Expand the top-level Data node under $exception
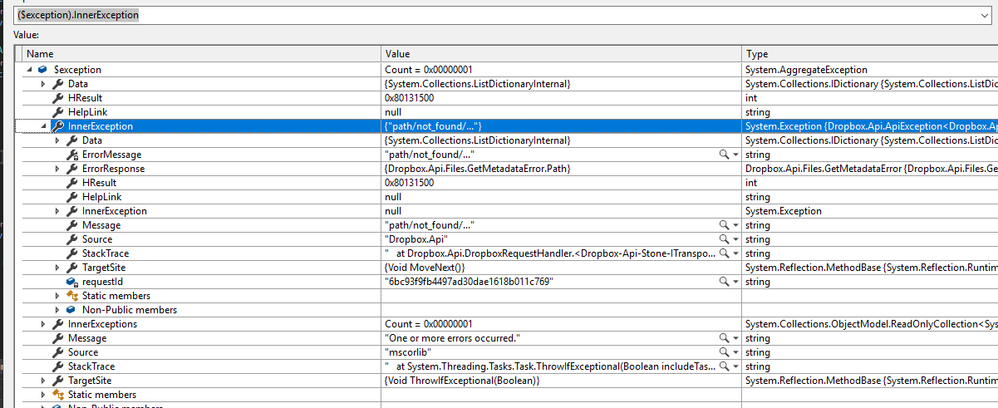The width and height of the screenshot is (998, 408). coord(43,84)
